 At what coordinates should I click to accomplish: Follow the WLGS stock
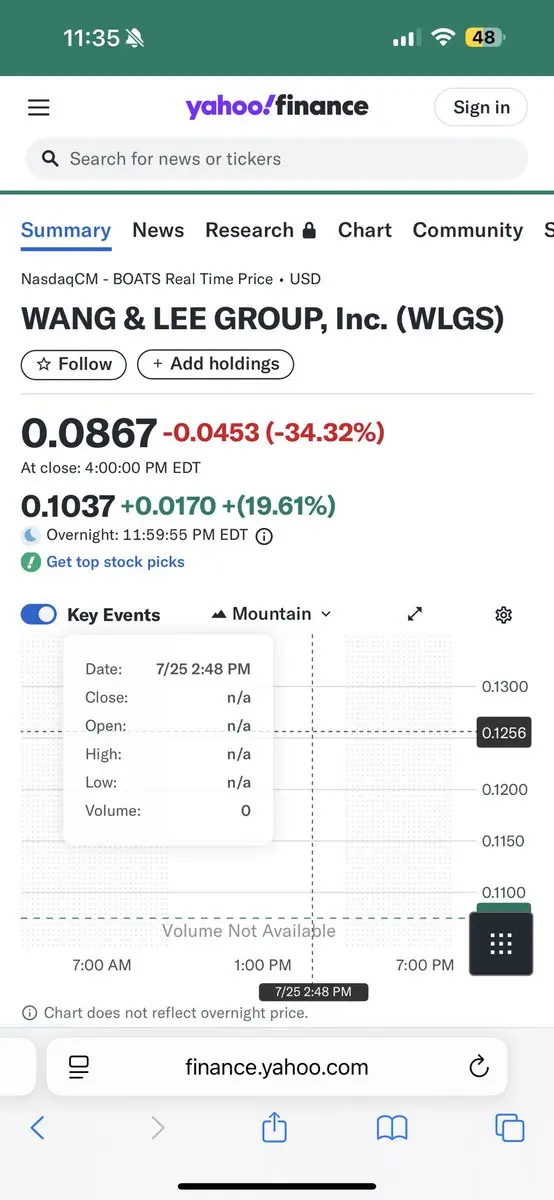coord(74,364)
